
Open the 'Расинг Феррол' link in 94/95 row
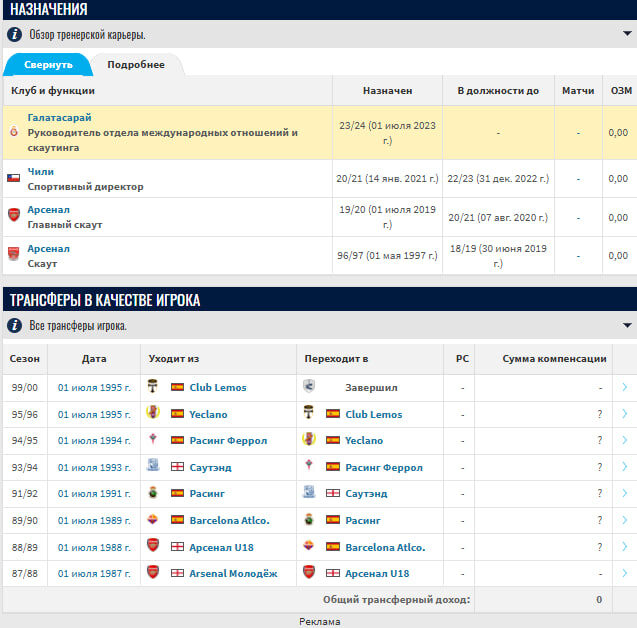pos(228,440)
